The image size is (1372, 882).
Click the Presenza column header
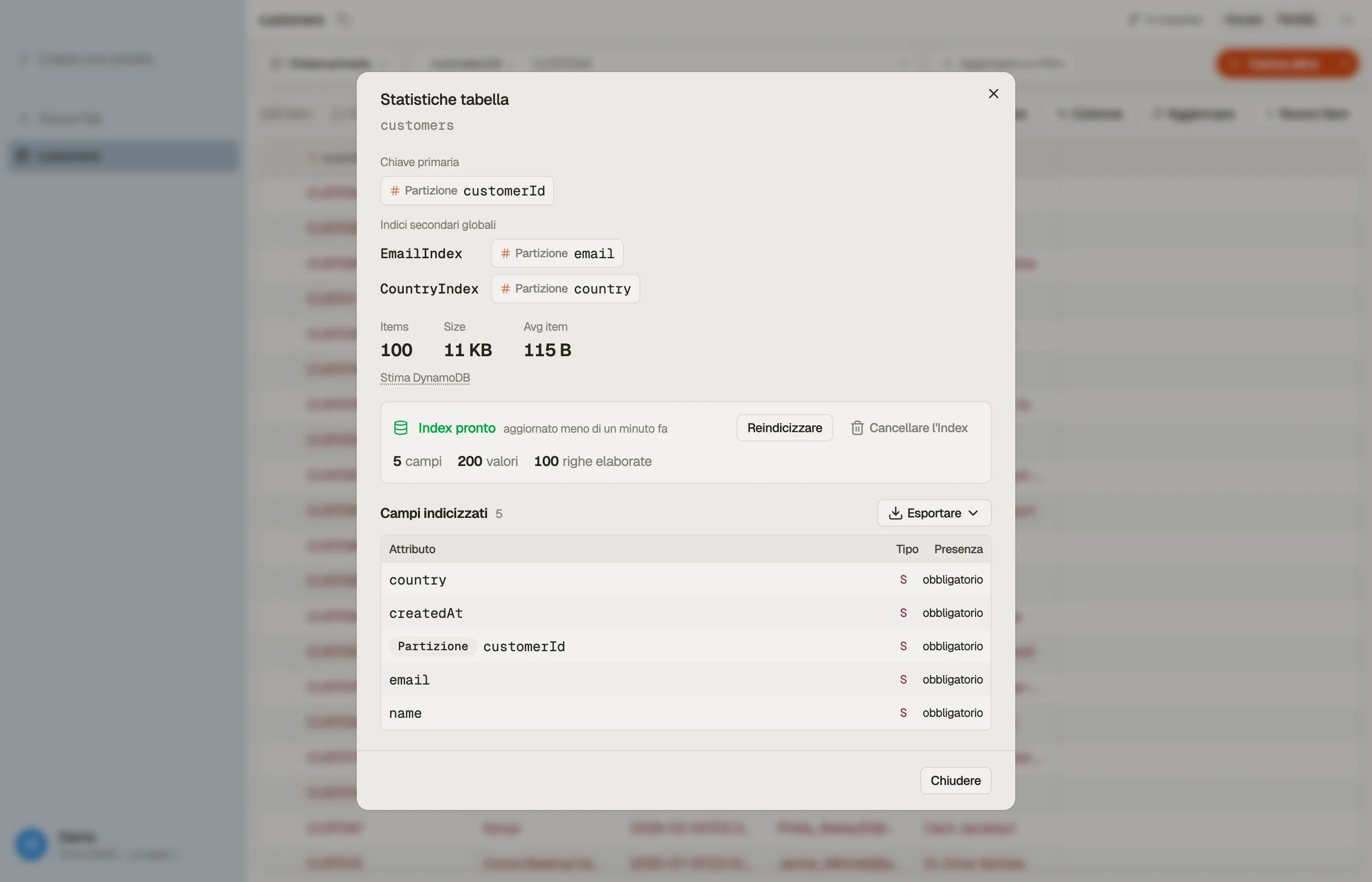[958, 549]
